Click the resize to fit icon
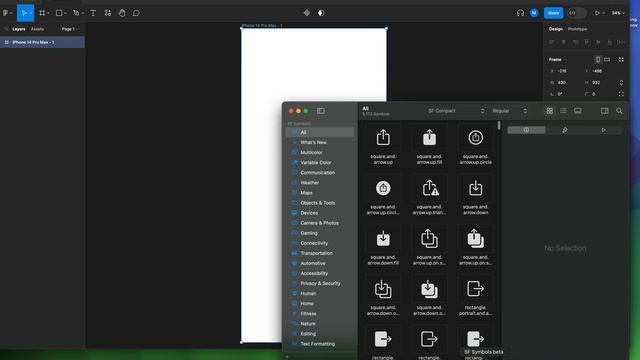 click(x=621, y=60)
